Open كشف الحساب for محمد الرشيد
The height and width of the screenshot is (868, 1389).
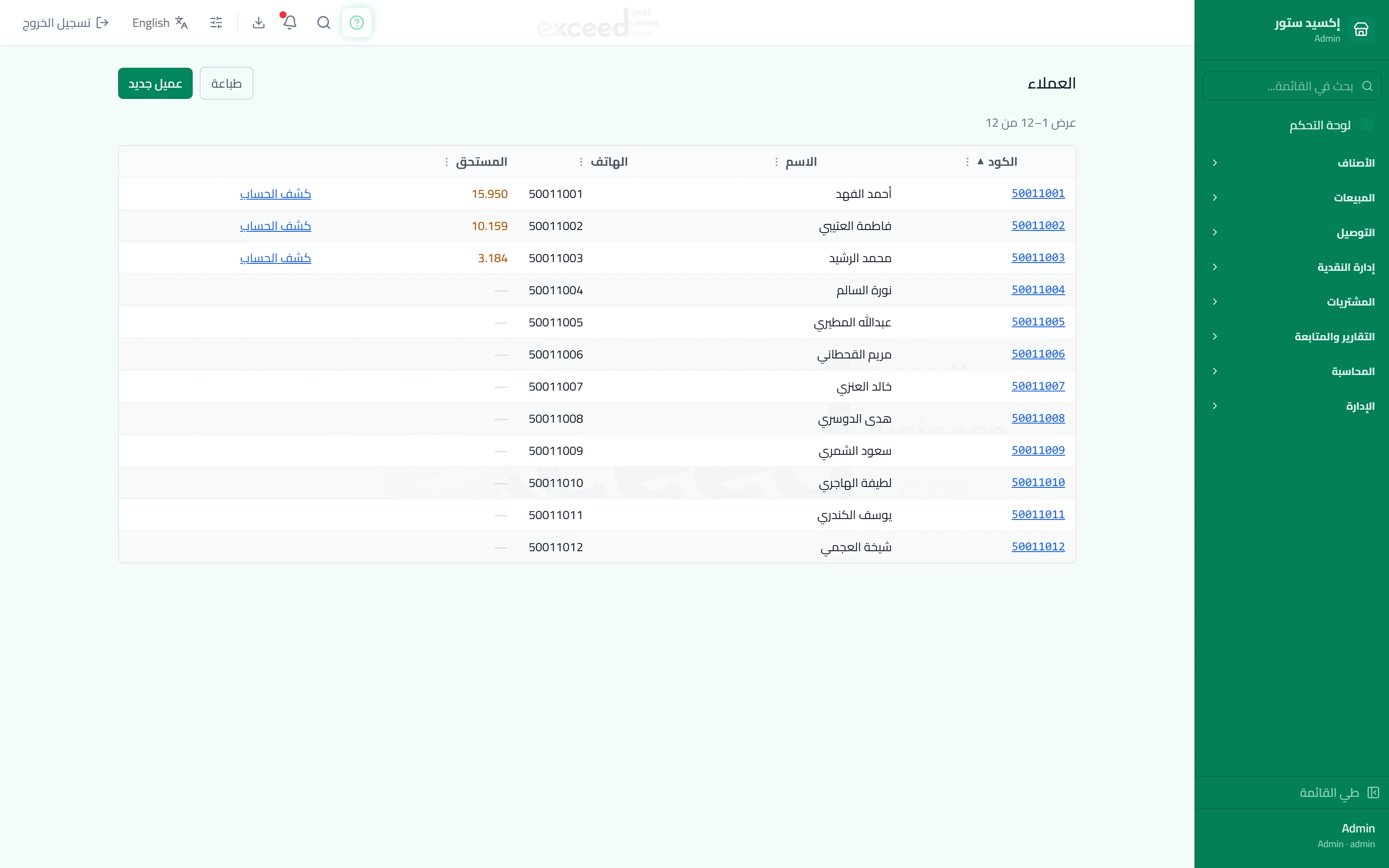tap(276, 258)
